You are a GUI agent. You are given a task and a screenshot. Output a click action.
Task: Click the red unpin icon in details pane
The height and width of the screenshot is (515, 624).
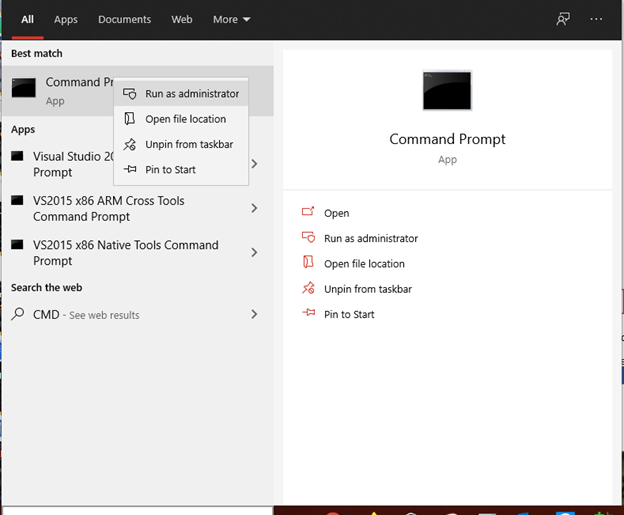coord(308,288)
